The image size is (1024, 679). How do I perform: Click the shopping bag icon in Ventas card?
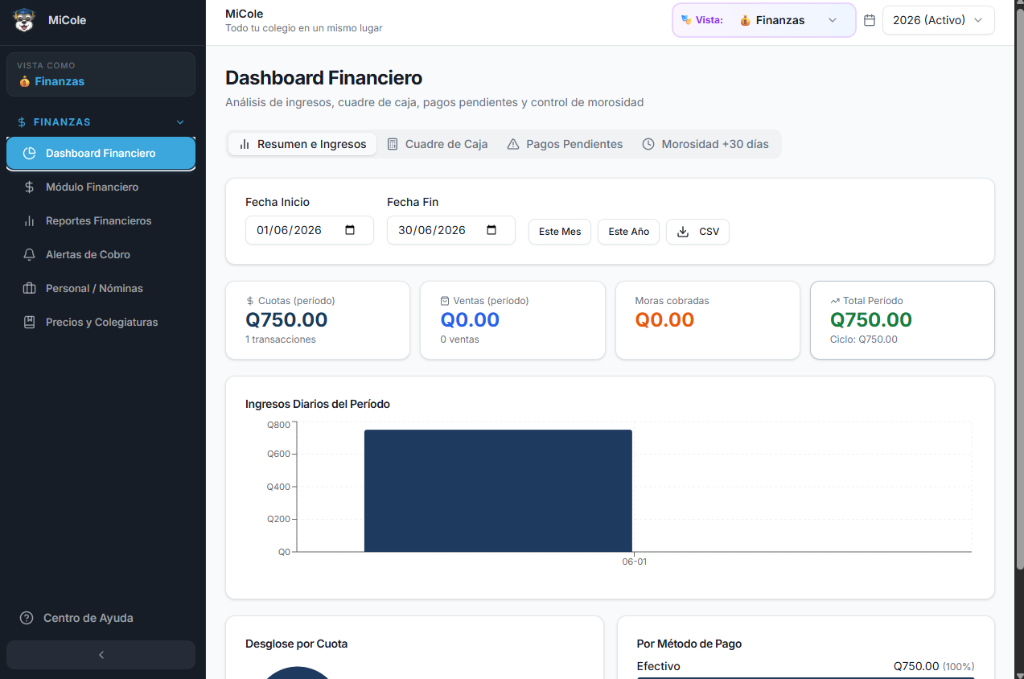tap(445, 301)
